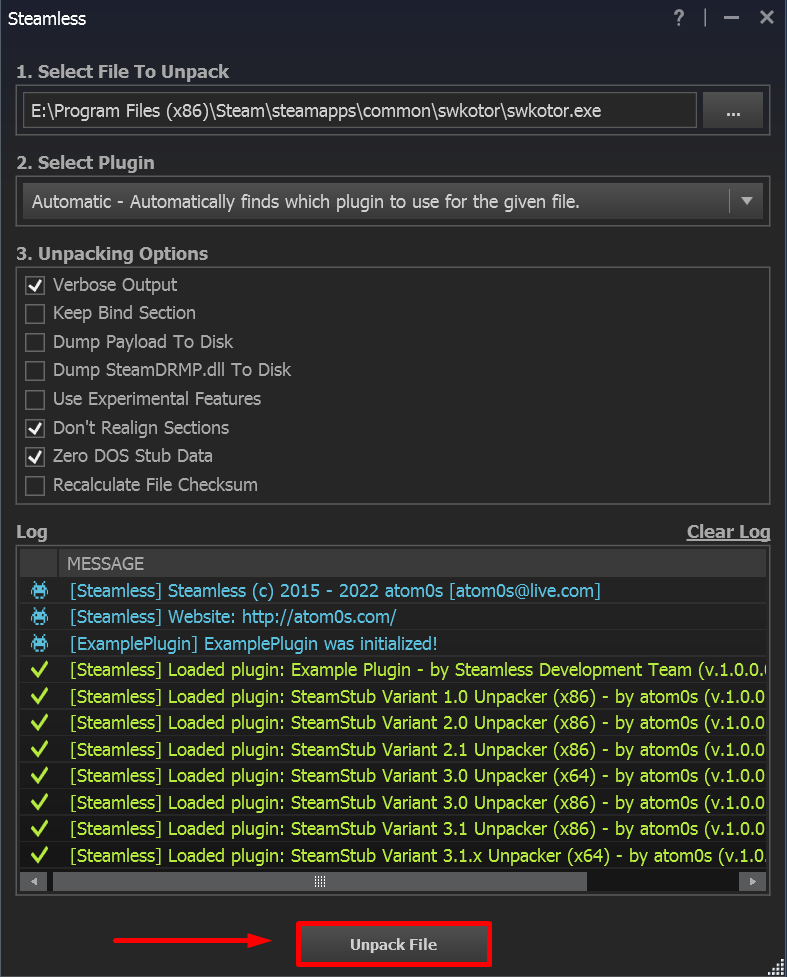Click the MESSAGE column header in log

pyautogui.click(x=106, y=564)
